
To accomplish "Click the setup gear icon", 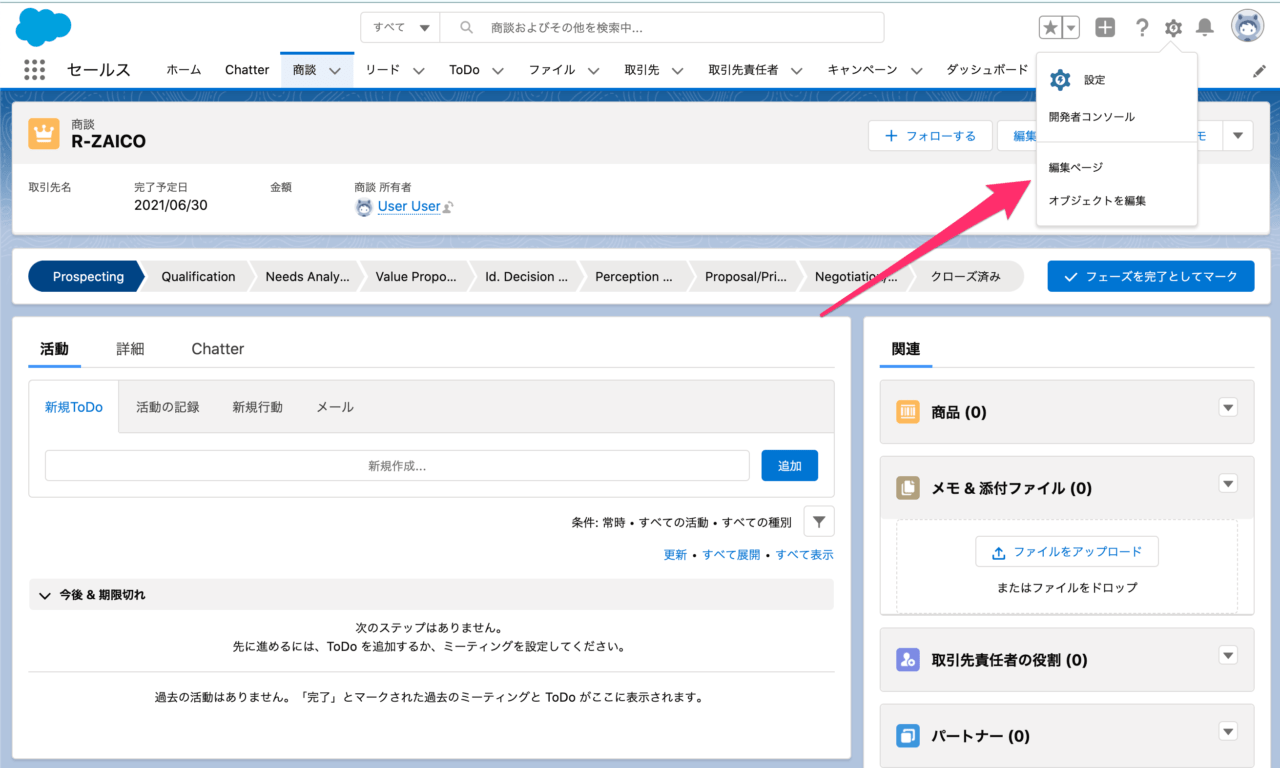I will (x=1173, y=28).
